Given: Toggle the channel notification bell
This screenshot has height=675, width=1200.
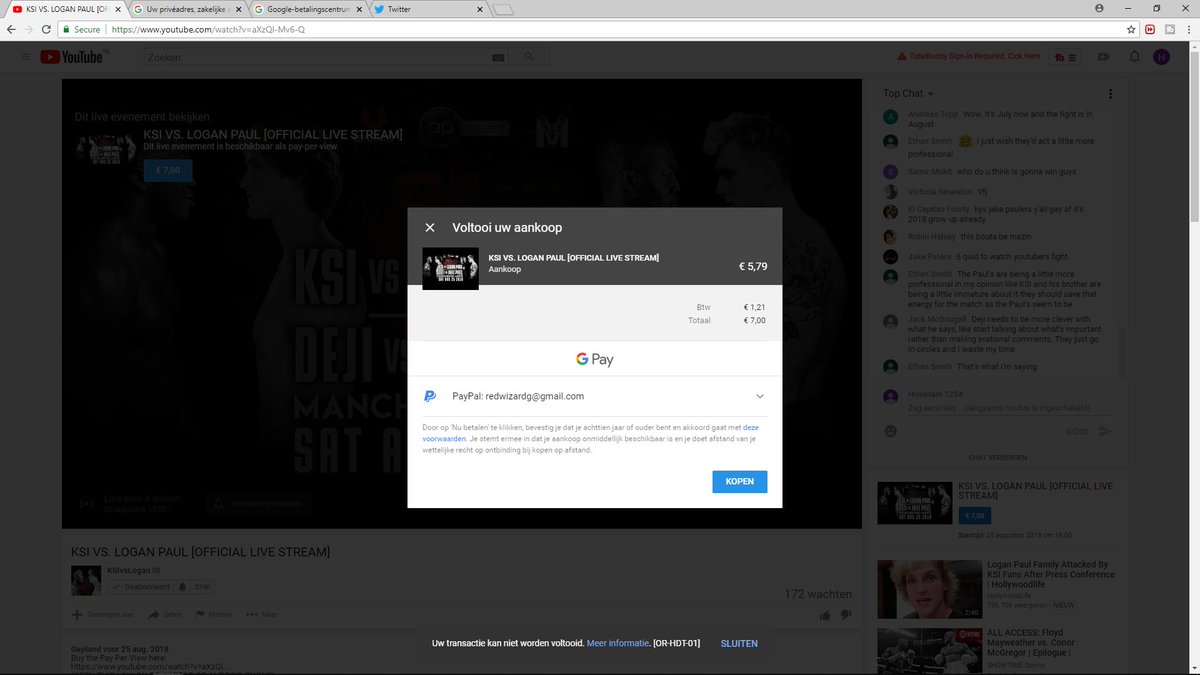Looking at the screenshot, I should 182,587.
